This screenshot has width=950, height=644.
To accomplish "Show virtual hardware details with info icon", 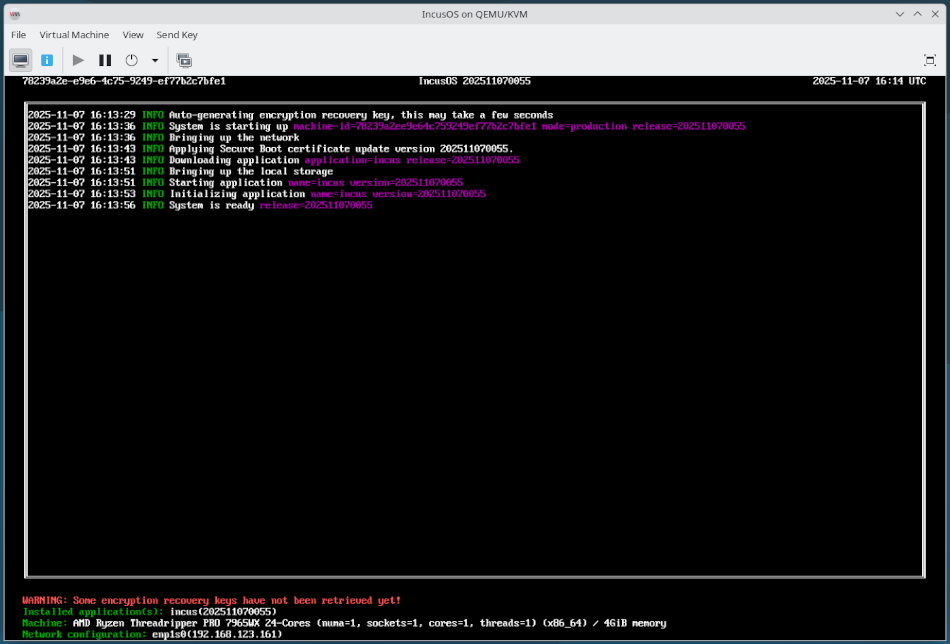I will (46, 59).
